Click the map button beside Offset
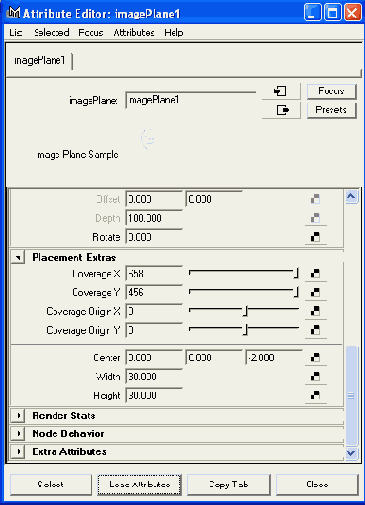Viewport: 365px width, 505px height. [x=315, y=199]
